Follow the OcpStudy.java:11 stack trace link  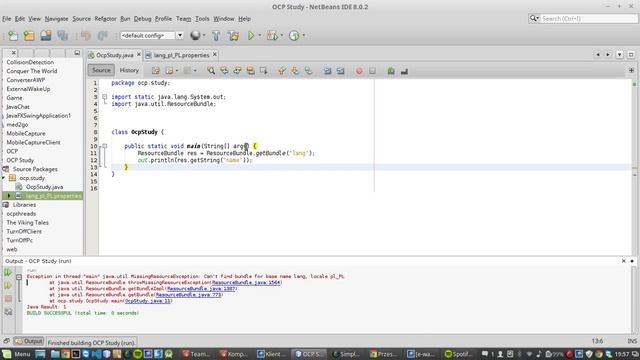(148, 301)
